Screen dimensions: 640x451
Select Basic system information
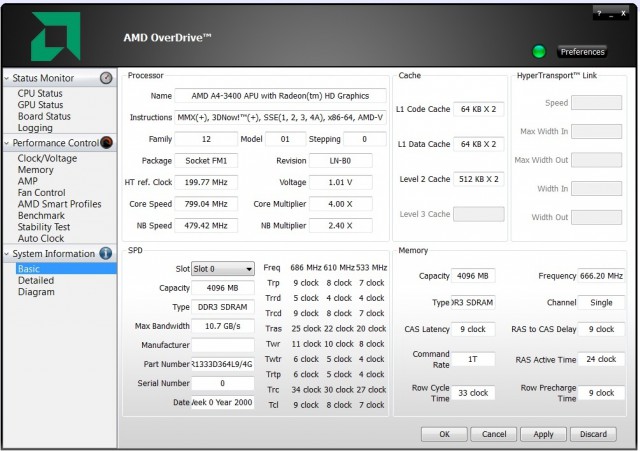(x=66, y=269)
